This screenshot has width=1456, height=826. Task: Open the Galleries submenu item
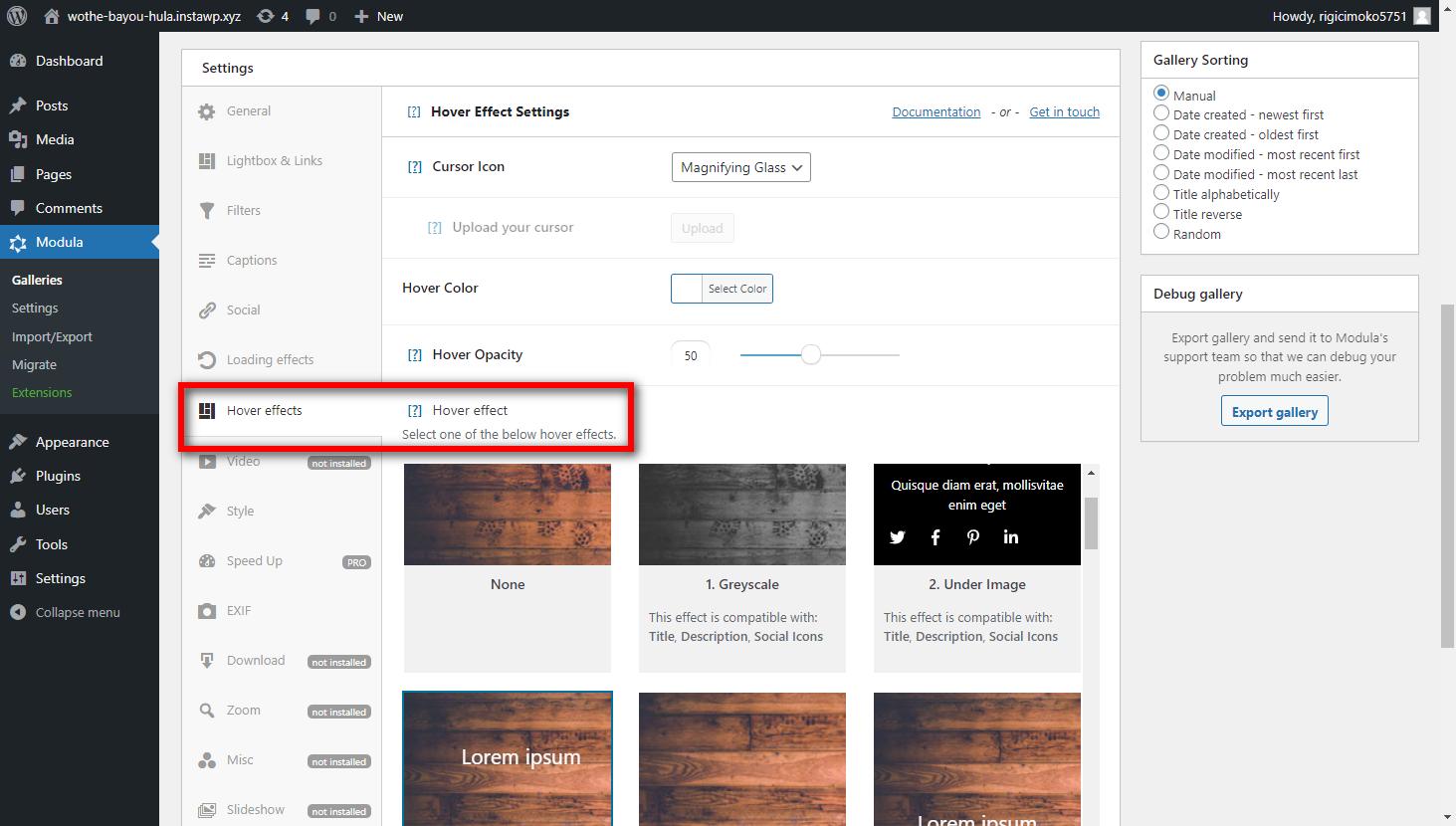click(37, 280)
